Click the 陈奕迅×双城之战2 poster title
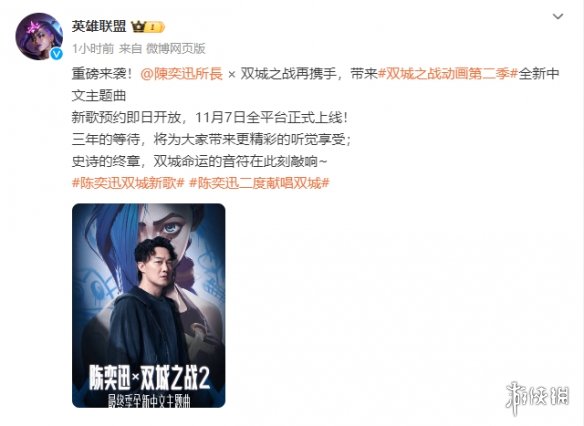This screenshot has height=426, width=584. [149, 378]
